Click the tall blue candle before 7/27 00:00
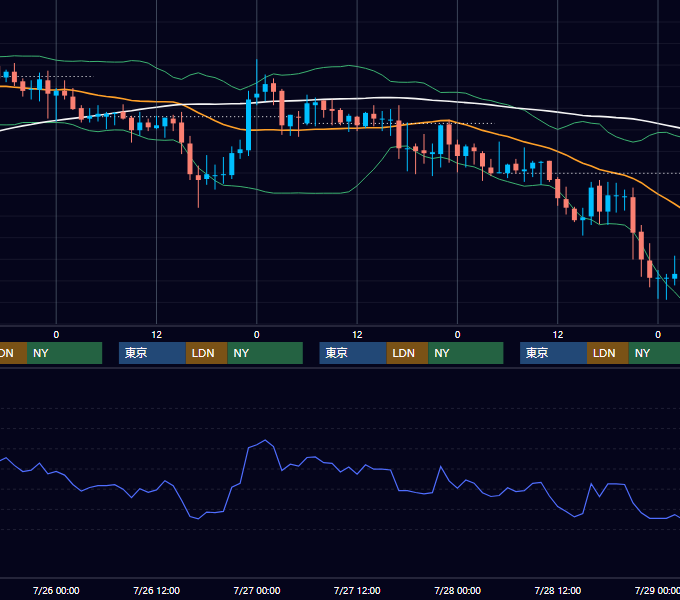Screen dimensions: 680x600 248,125
